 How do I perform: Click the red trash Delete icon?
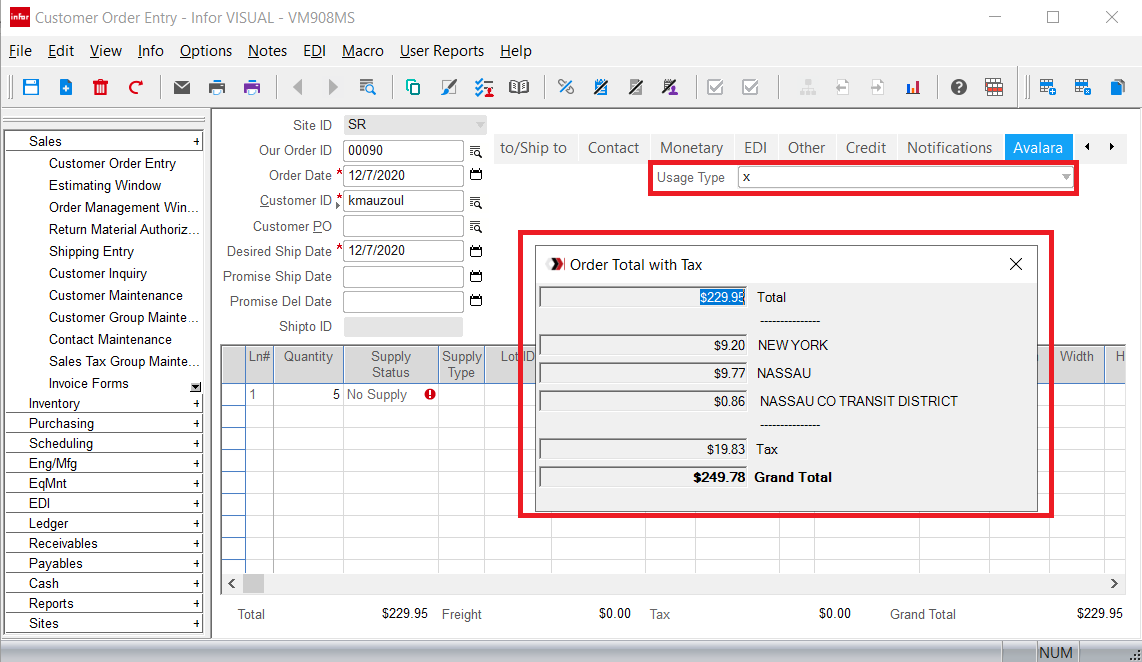[x=101, y=87]
